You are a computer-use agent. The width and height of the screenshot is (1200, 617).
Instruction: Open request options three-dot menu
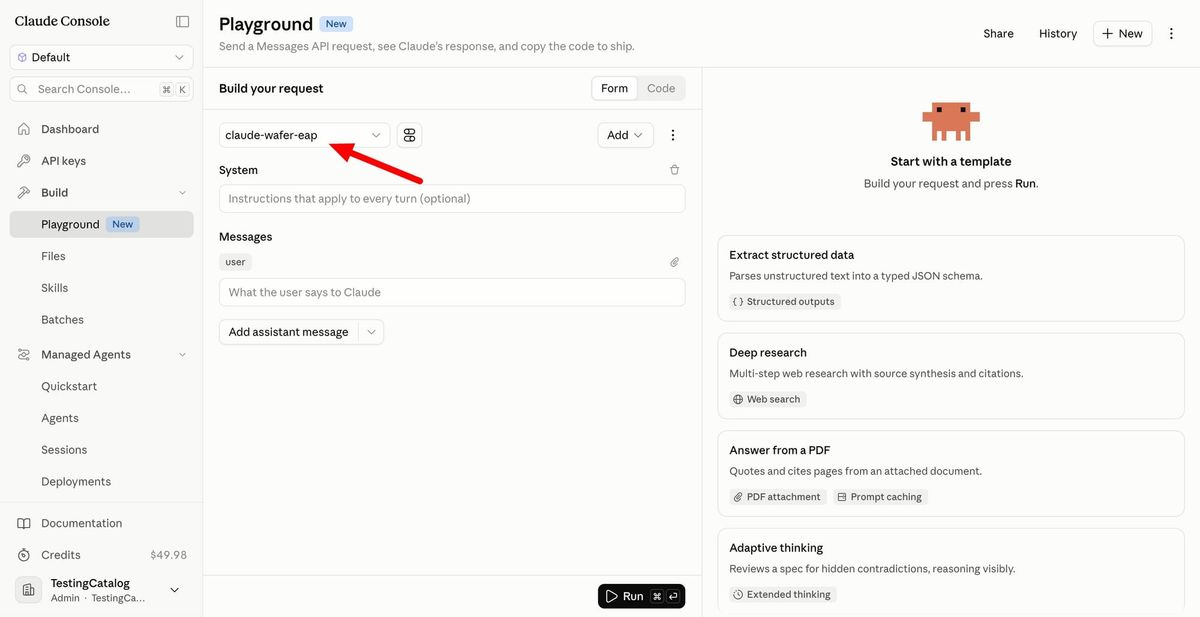tap(673, 135)
